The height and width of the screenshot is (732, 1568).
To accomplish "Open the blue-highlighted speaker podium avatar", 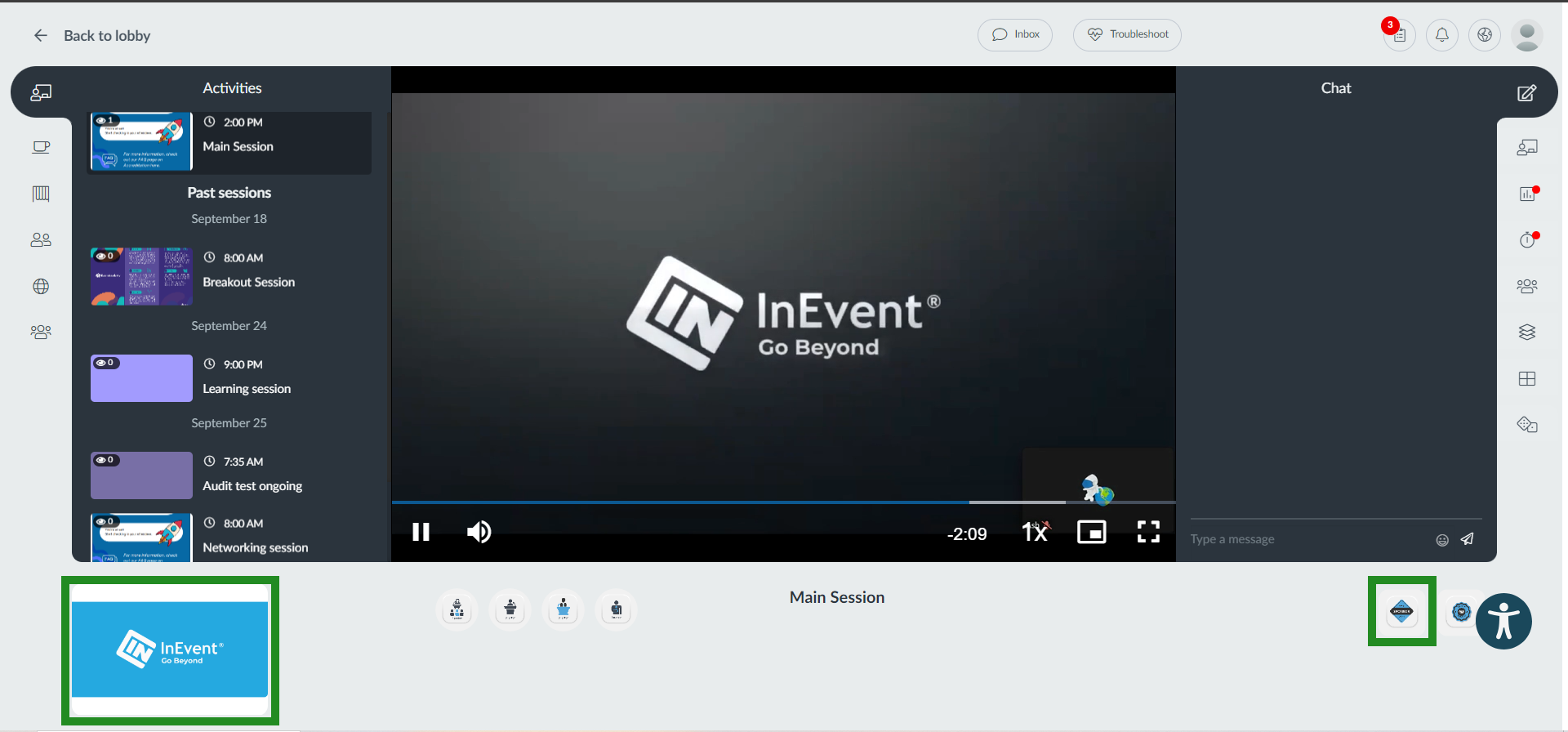I will tap(563, 609).
